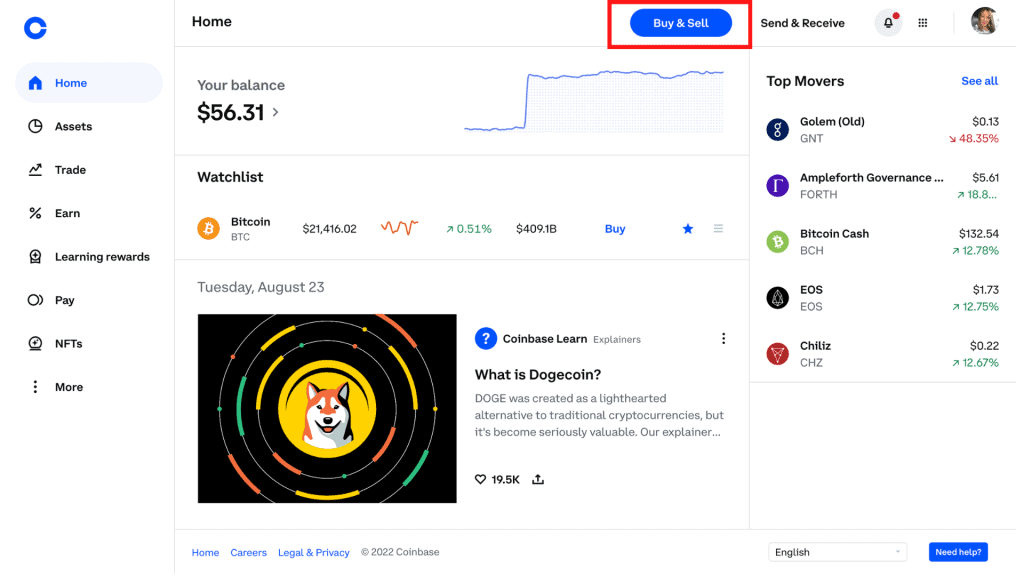Click the Bitcoin sparkline chart

tap(400, 228)
